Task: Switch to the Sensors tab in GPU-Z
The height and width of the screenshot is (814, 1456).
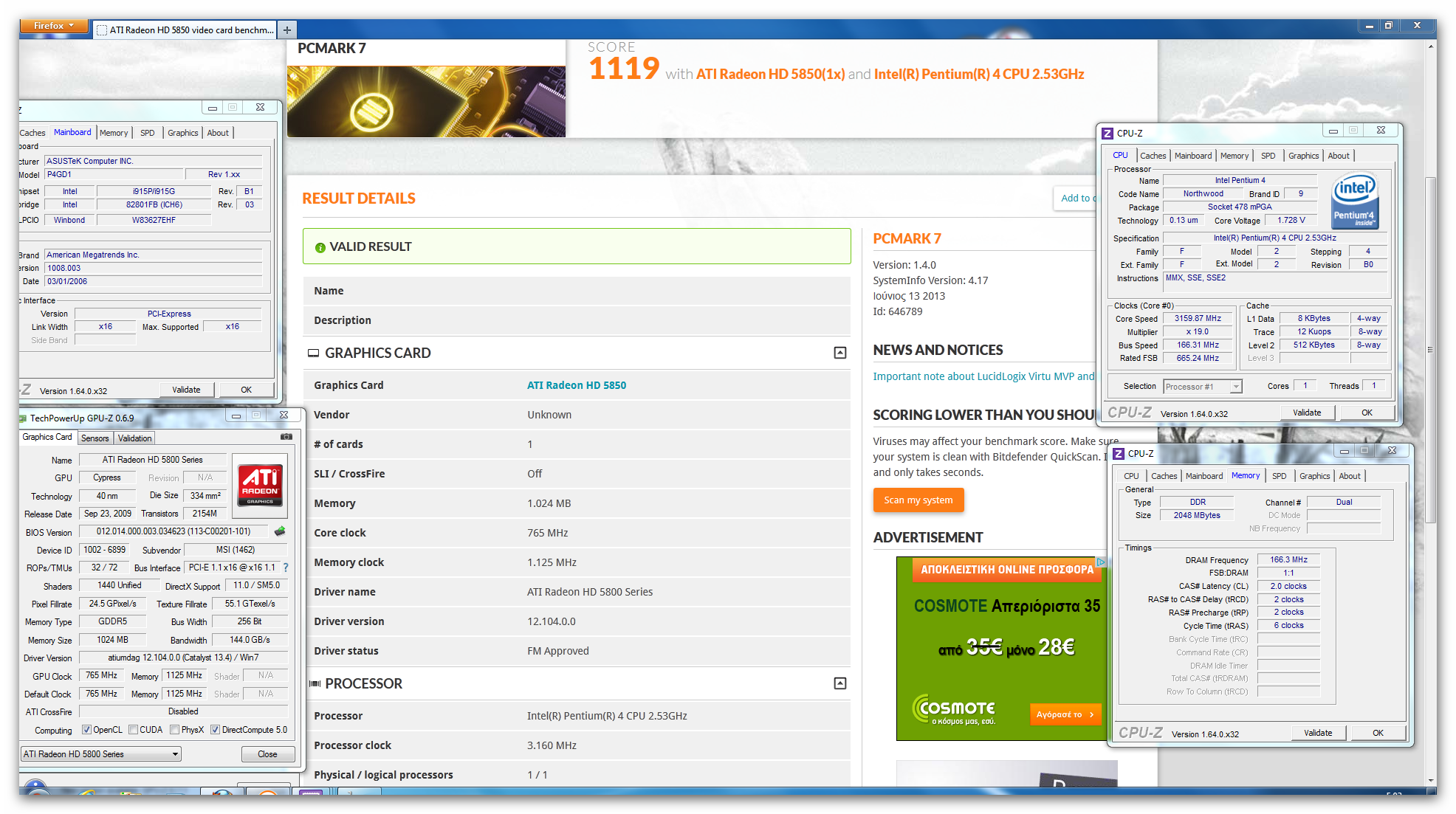Action: [x=95, y=438]
